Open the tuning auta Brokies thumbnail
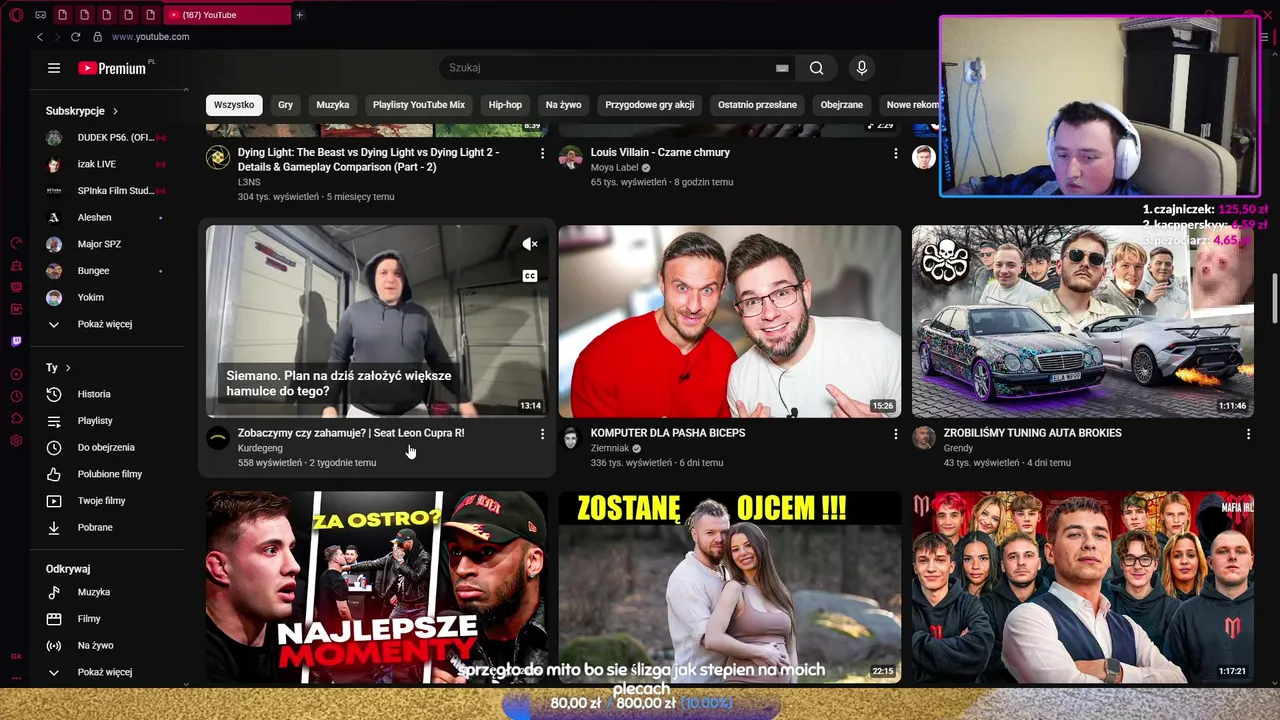Viewport: 1280px width, 720px height. pyautogui.click(x=1082, y=321)
